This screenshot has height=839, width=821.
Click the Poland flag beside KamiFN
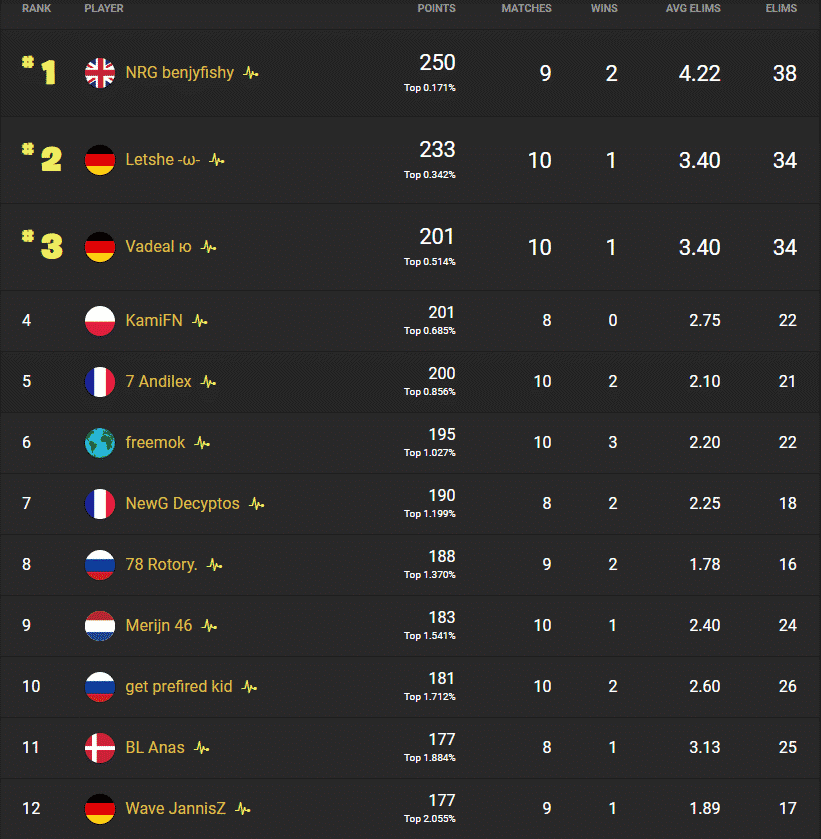click(x=99, y=320)
